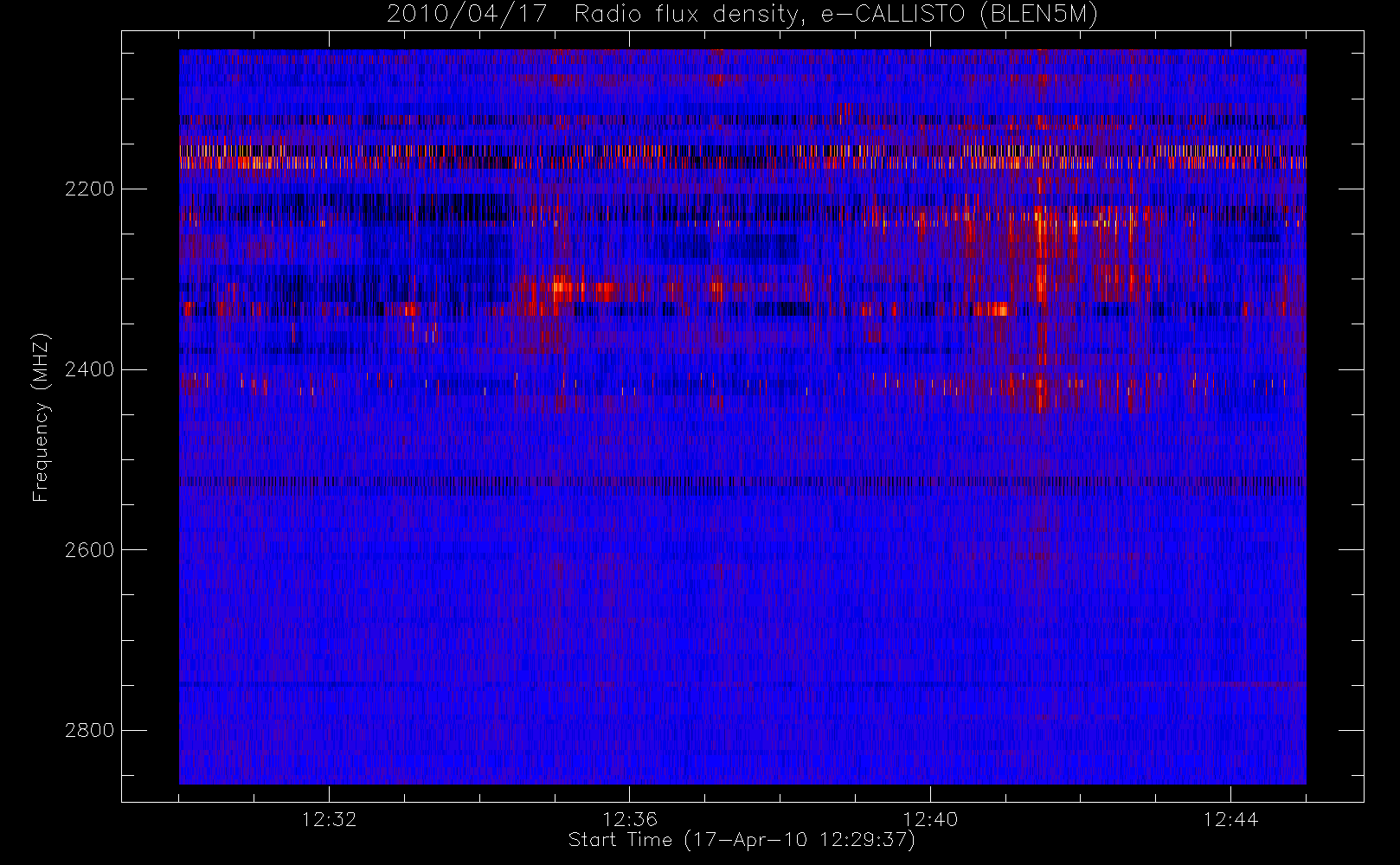Click the 12:36 time tick label

(630, 819)
